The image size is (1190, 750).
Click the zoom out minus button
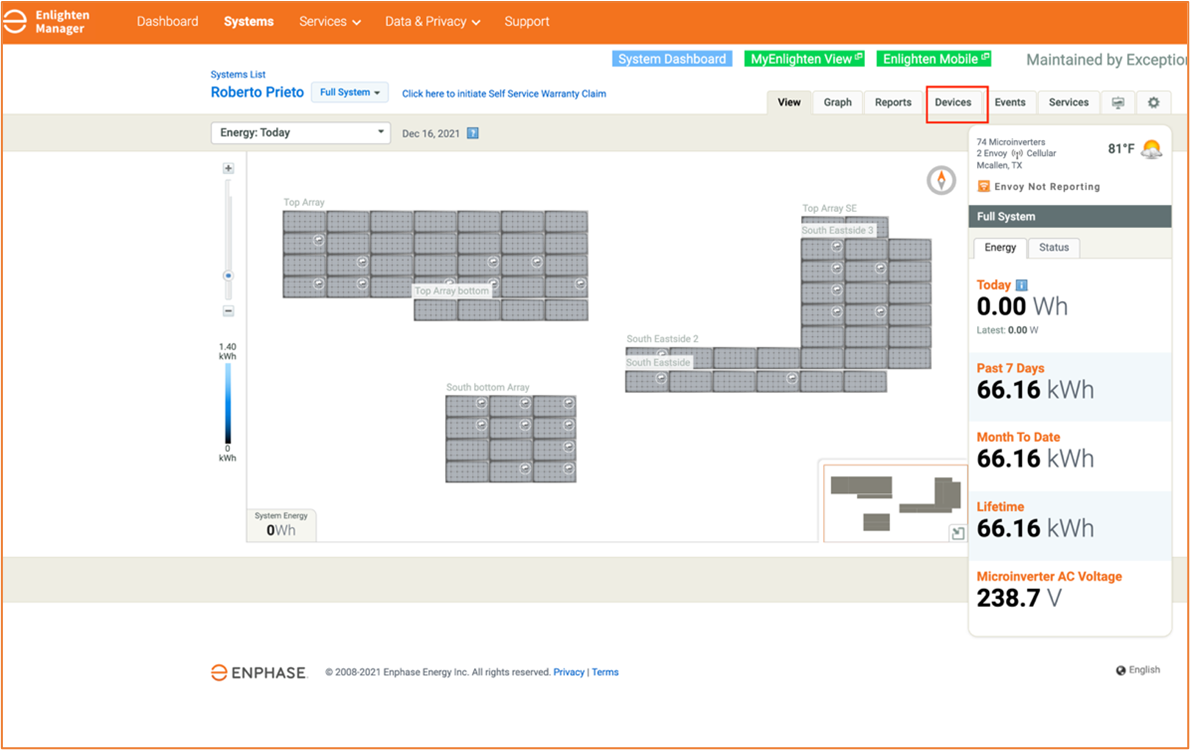pyautogui.click(x=228, y=311)
